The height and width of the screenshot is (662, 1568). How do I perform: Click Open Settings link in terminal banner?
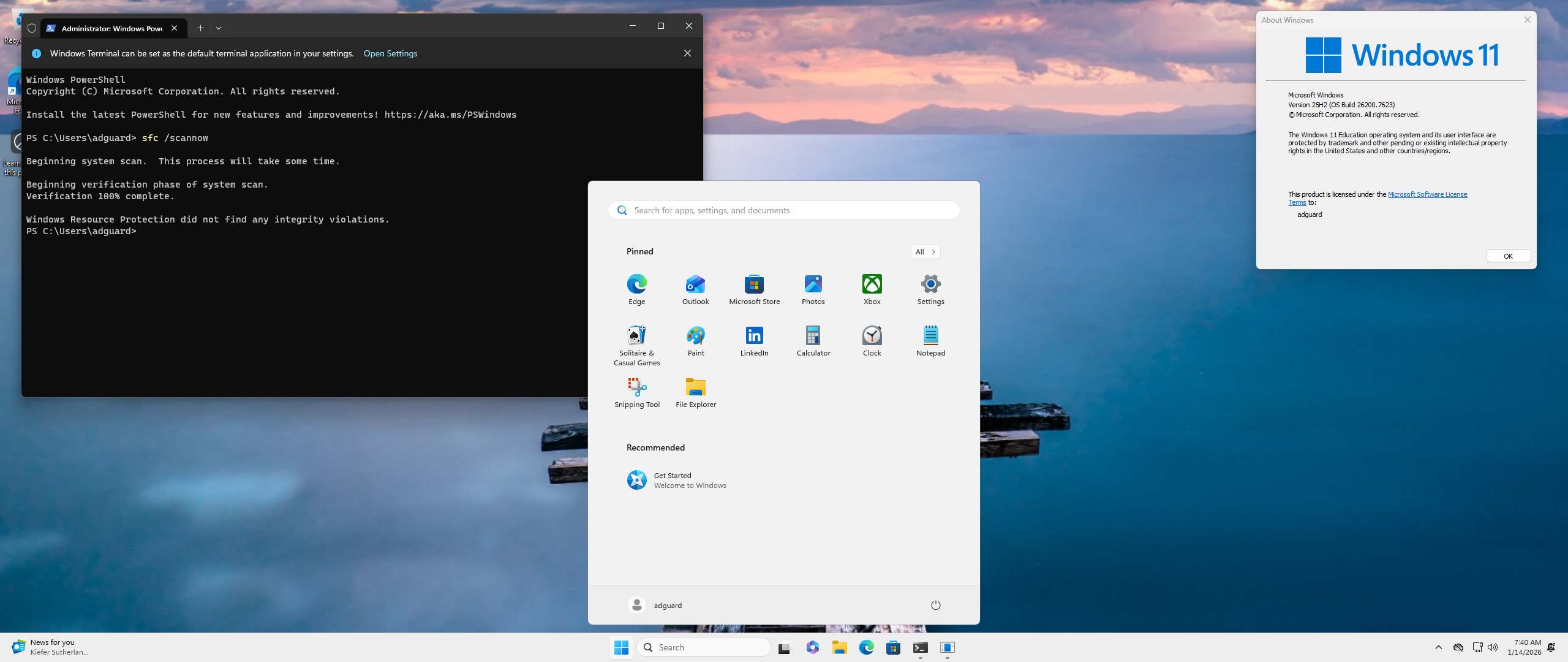(x=390, y=54)
